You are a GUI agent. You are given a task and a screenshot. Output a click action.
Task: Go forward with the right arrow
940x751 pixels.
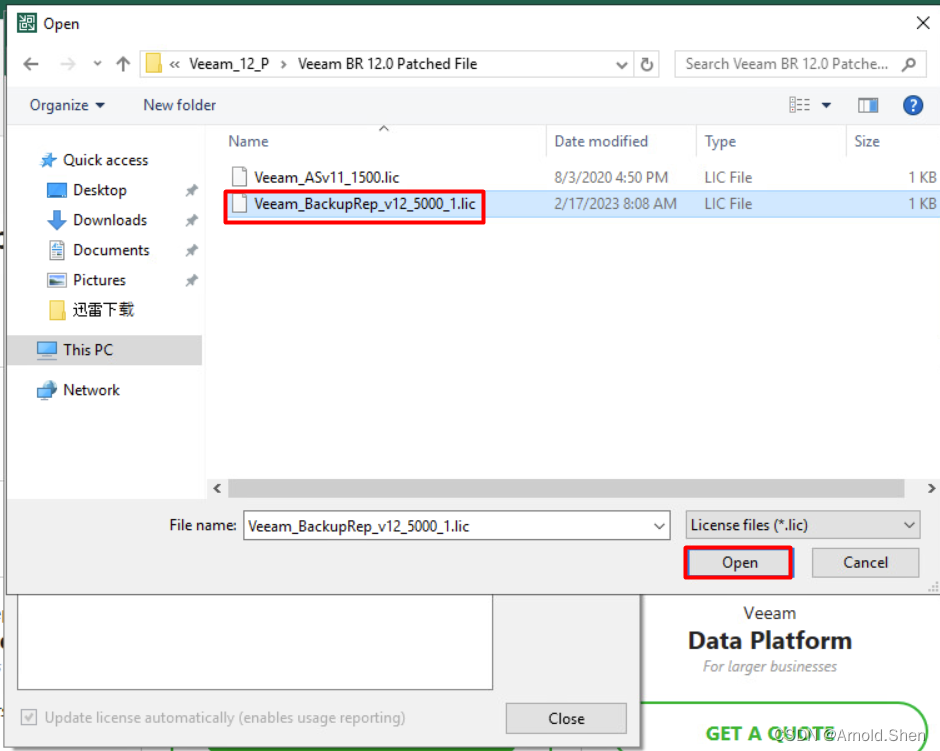click(x=68, y=64)
